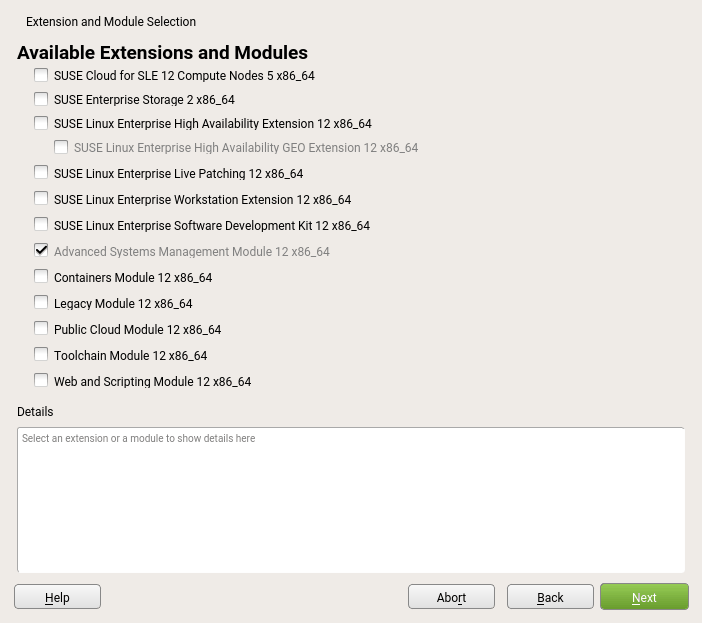Open the Help button
Image resolution: width=702 pixels, height=623 pixels.
click(57, 597)
